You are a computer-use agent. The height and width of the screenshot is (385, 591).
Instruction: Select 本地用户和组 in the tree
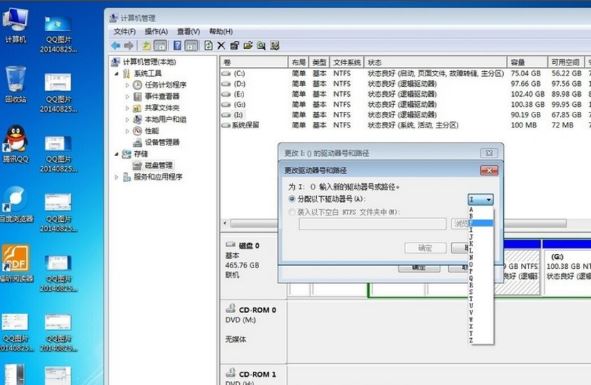(x=166, y=120)
